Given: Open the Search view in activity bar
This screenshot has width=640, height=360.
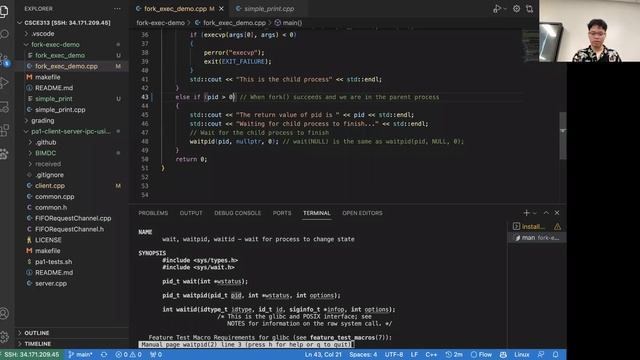Looking at the screenshot, I should [4, 34].
